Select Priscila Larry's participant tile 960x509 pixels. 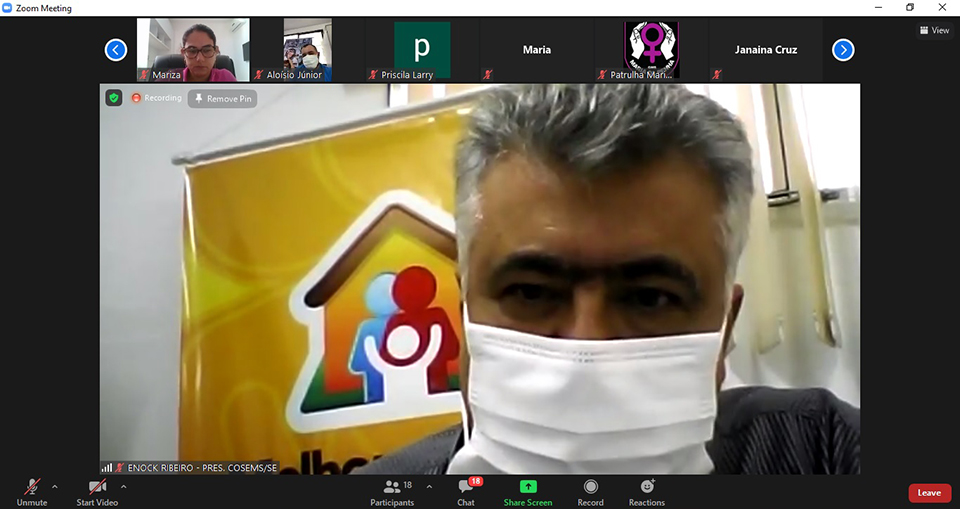tap(421, 49)
